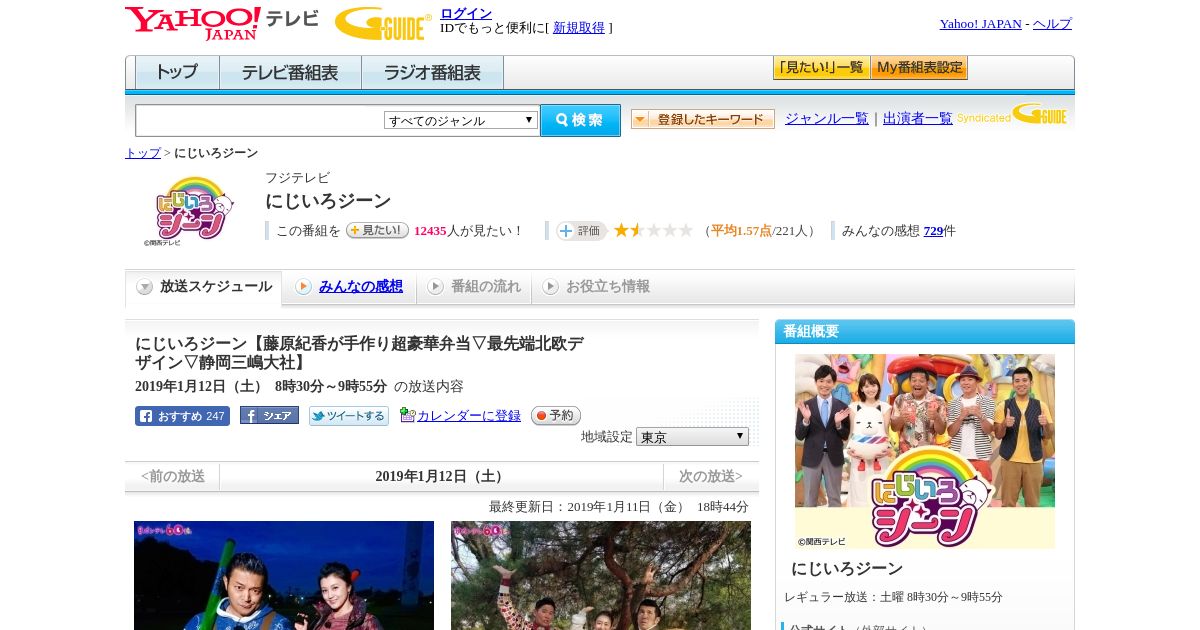Open the ヘルプ link
The width and height of the screenshot is (1200, 630).
coord(1052,24)
